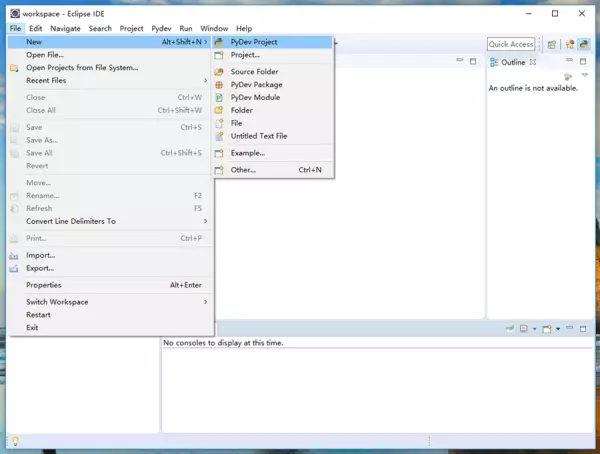The height and width of the screenshot is (454, 600).
Task: Open the Edit menu
Action: click(36, 28)
